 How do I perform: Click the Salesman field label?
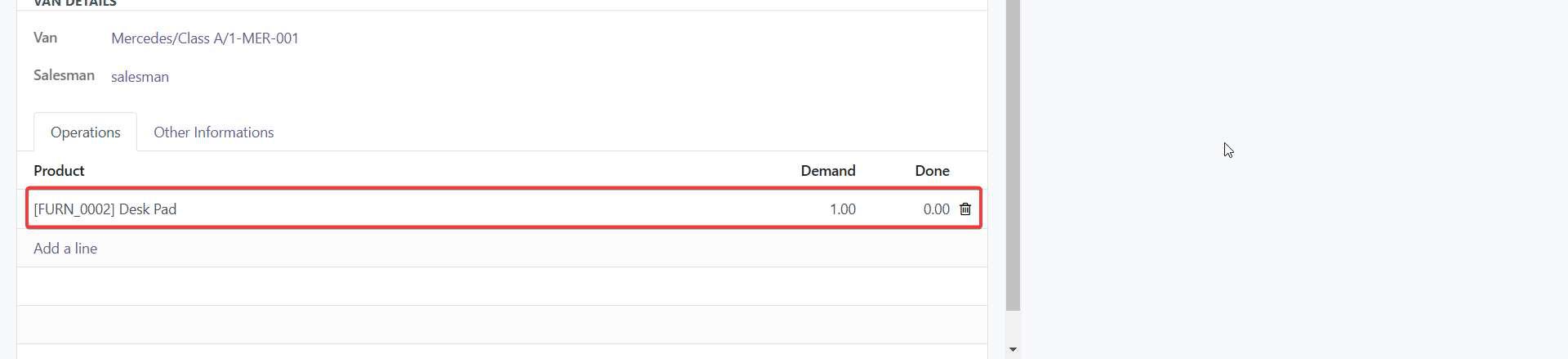(x=64, y=75)
